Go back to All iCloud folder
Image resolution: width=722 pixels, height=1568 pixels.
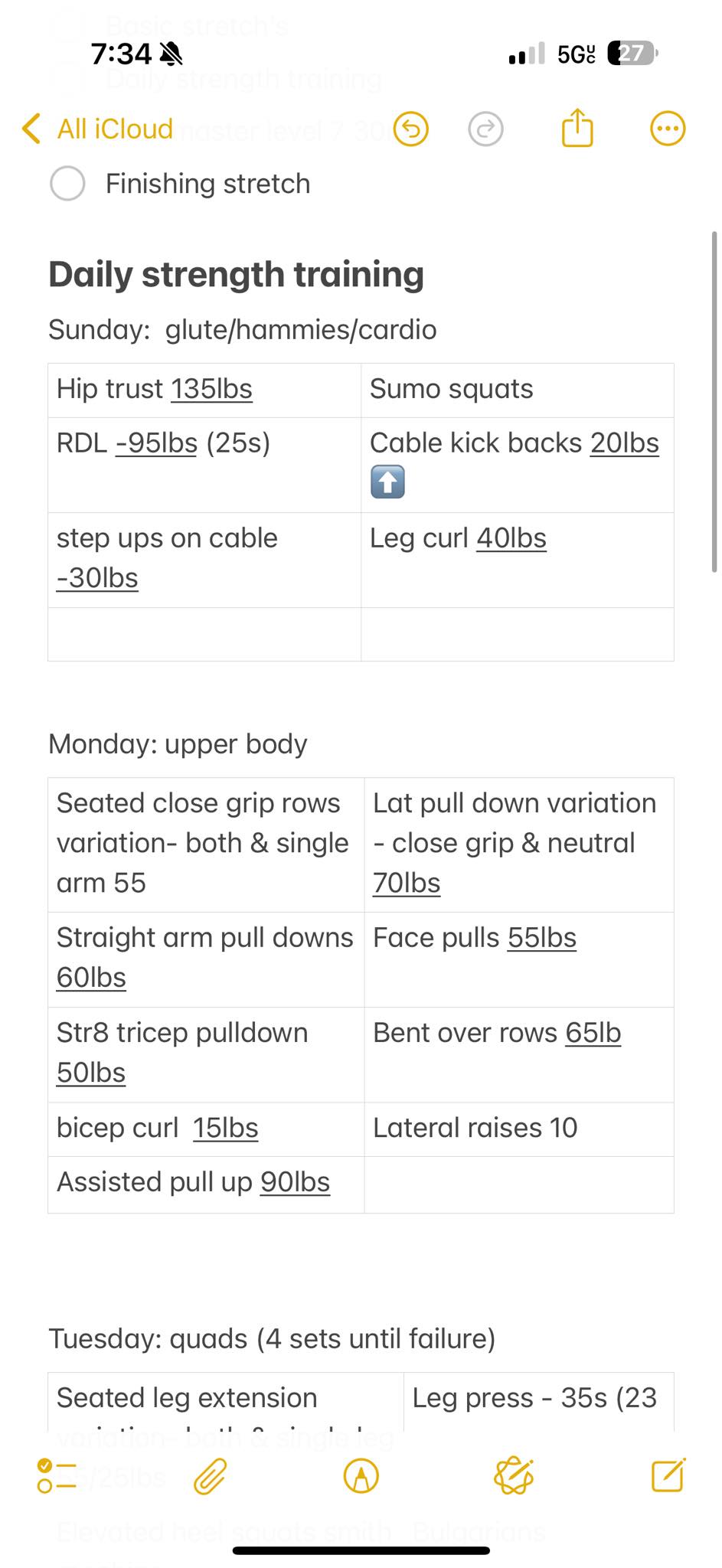pos(98,129)
